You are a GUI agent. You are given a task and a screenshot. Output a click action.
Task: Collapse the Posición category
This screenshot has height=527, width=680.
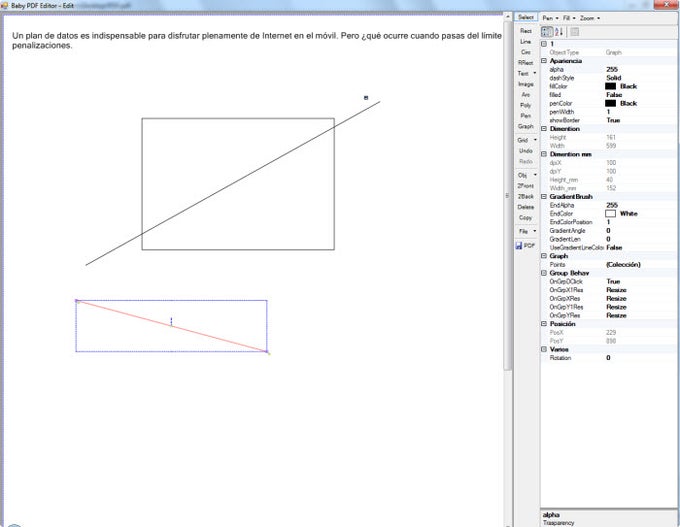point(544,324)
